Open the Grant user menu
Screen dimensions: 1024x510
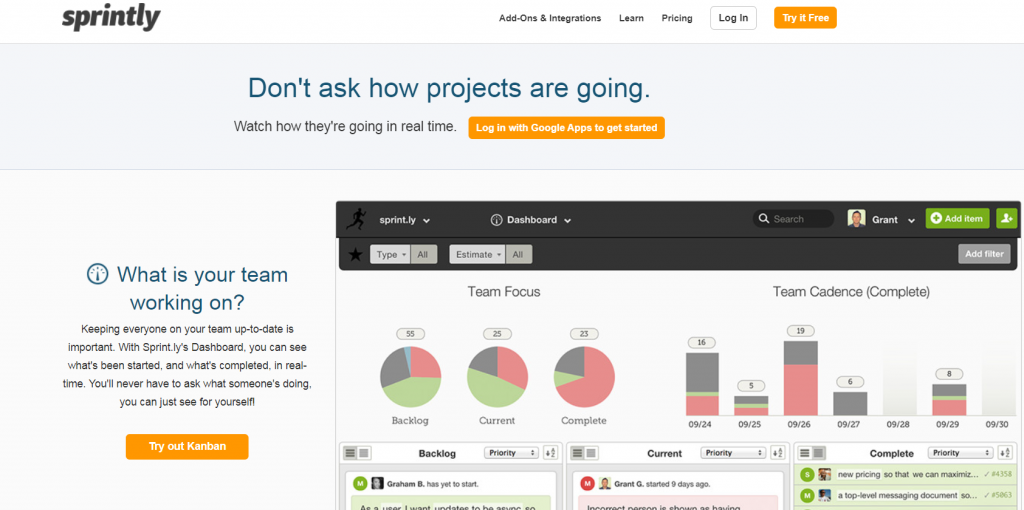893,220
